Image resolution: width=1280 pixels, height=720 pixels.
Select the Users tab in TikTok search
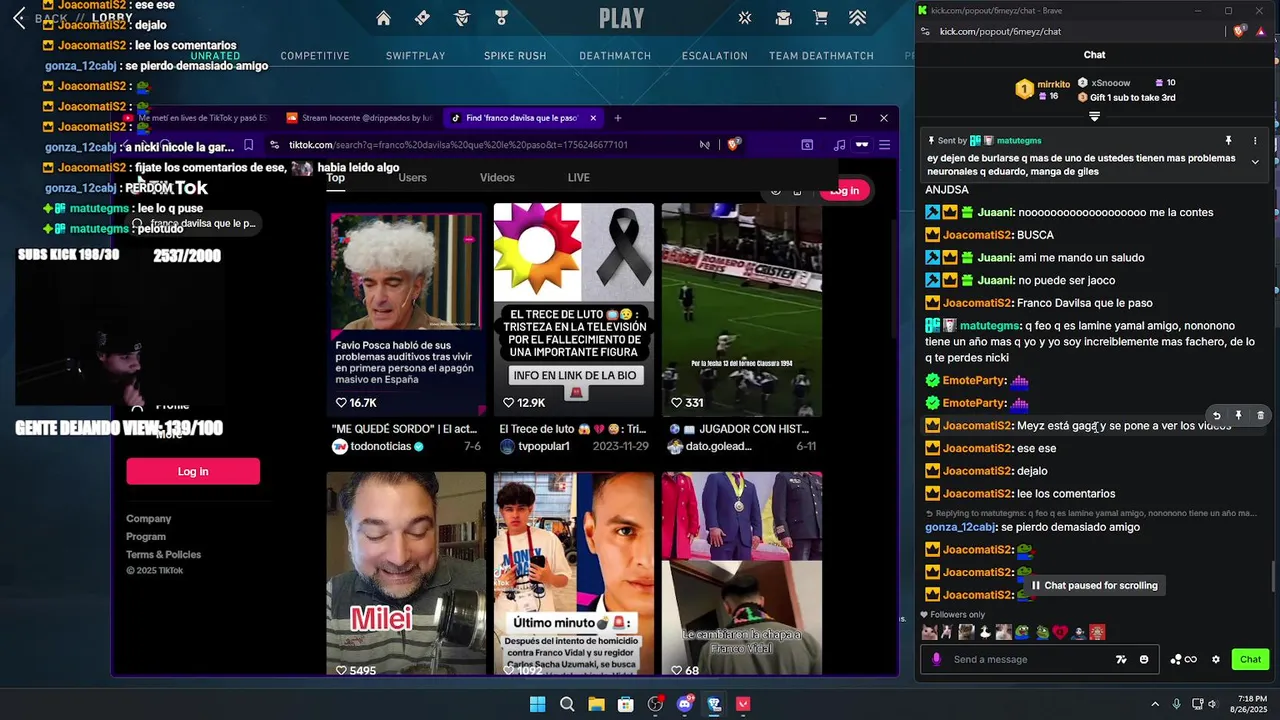tap(412, 178)
